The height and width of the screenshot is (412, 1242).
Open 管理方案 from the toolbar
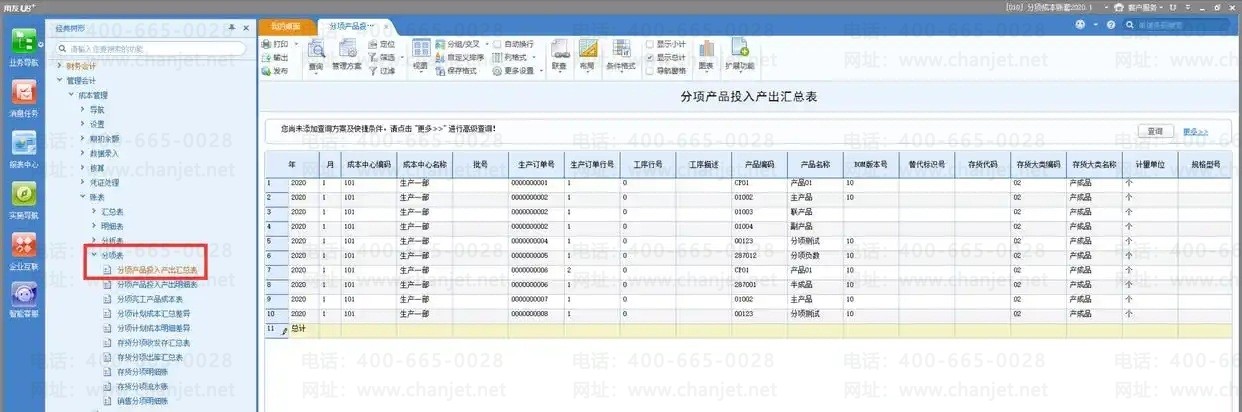346,56
